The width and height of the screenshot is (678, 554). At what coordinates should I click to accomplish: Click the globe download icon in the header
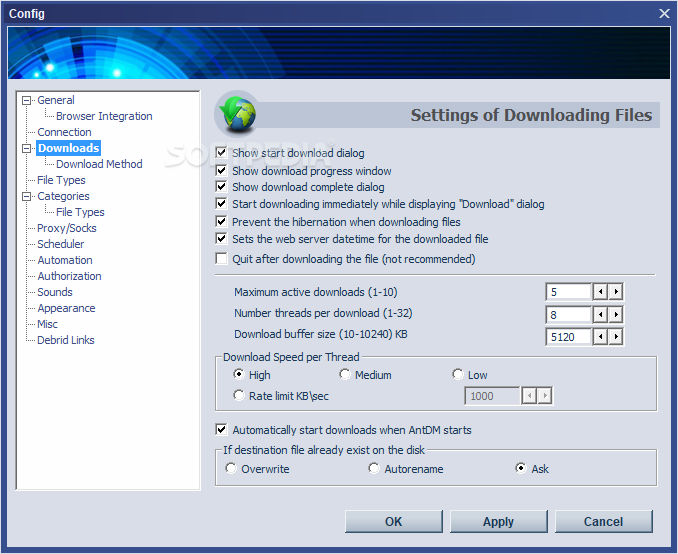237,114
